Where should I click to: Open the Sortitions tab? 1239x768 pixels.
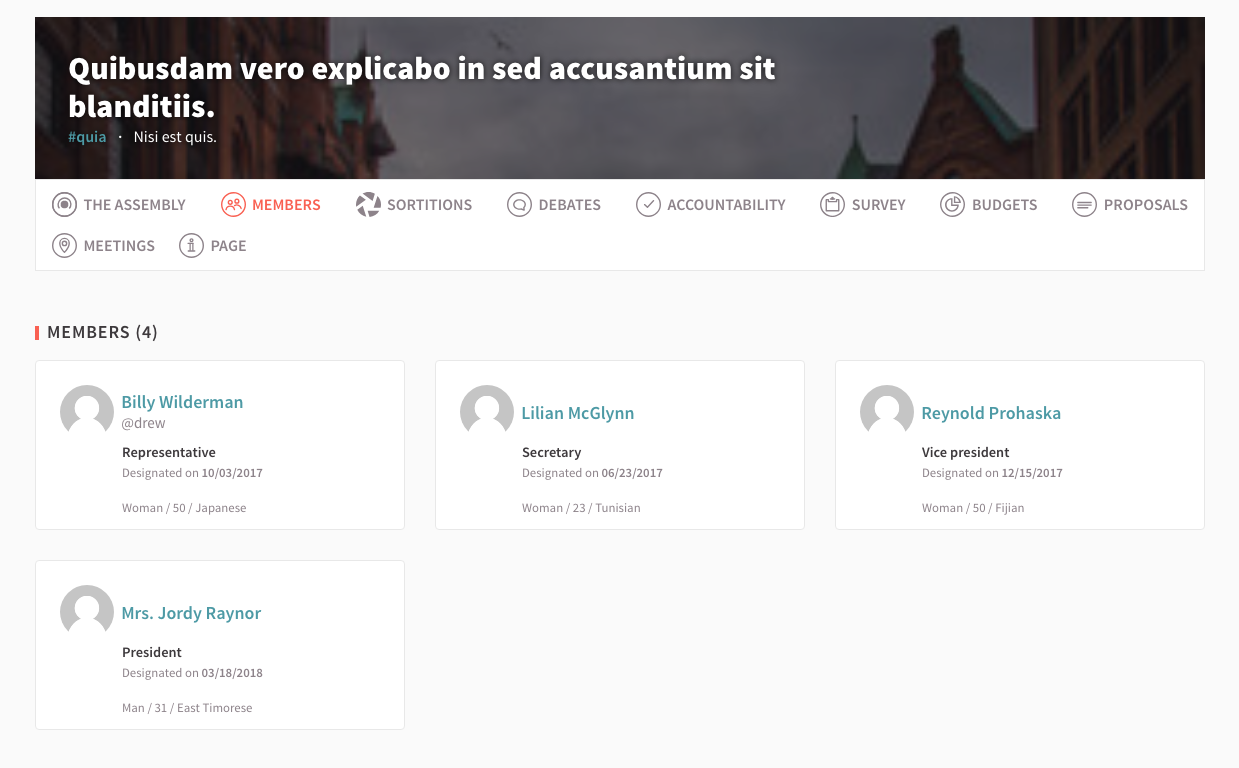tap(429, 205)
